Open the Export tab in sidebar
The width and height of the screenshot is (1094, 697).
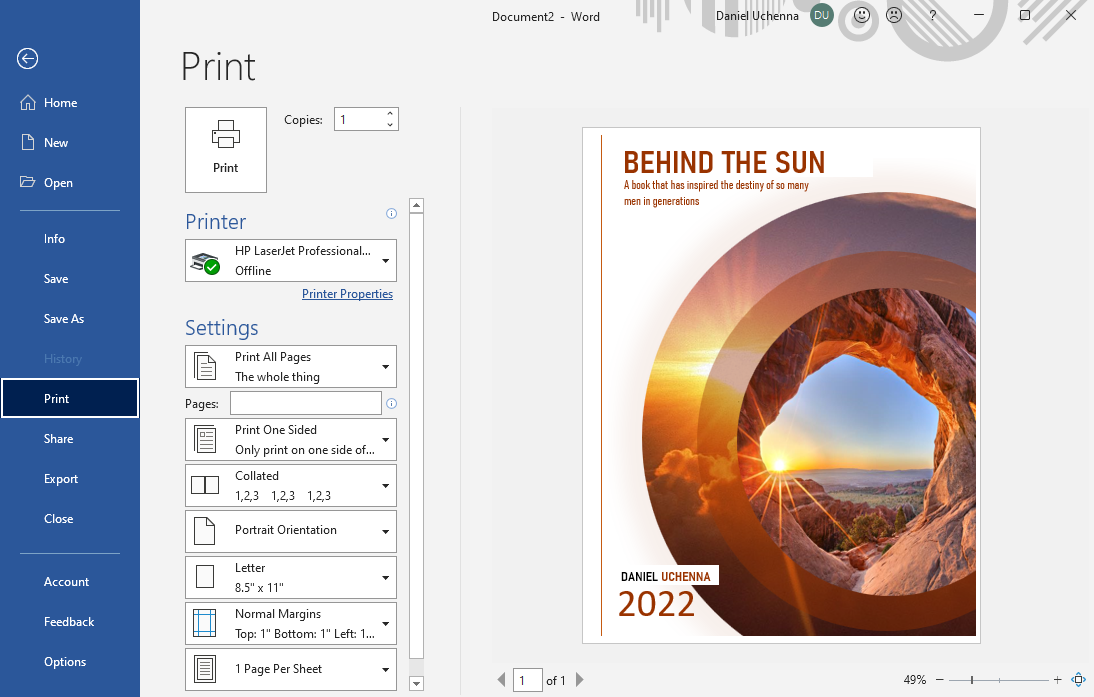(61, 479)
